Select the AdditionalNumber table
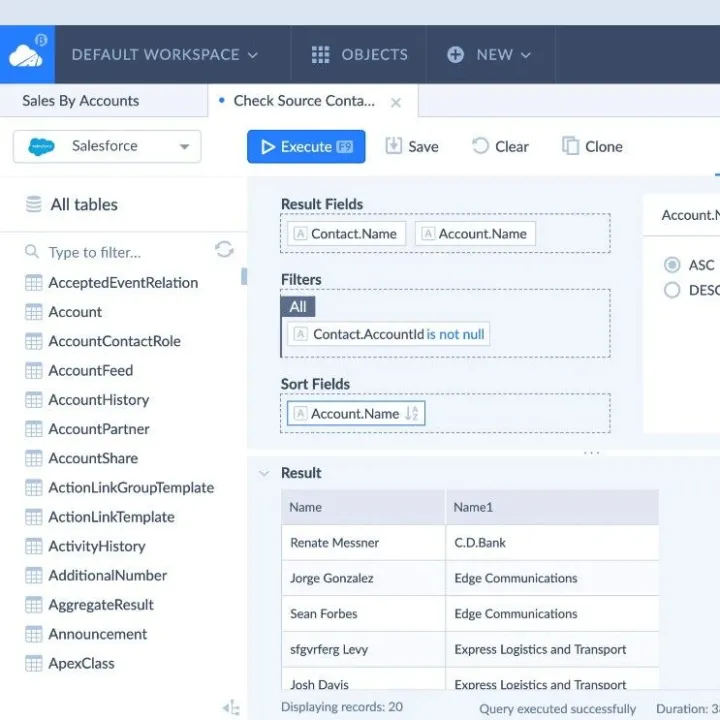The width and height of the screenshot is (720, 720). 107,575
